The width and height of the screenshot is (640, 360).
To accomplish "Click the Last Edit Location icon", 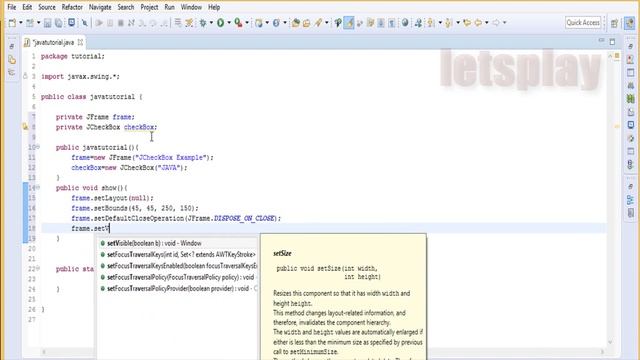I will point(467,23).
